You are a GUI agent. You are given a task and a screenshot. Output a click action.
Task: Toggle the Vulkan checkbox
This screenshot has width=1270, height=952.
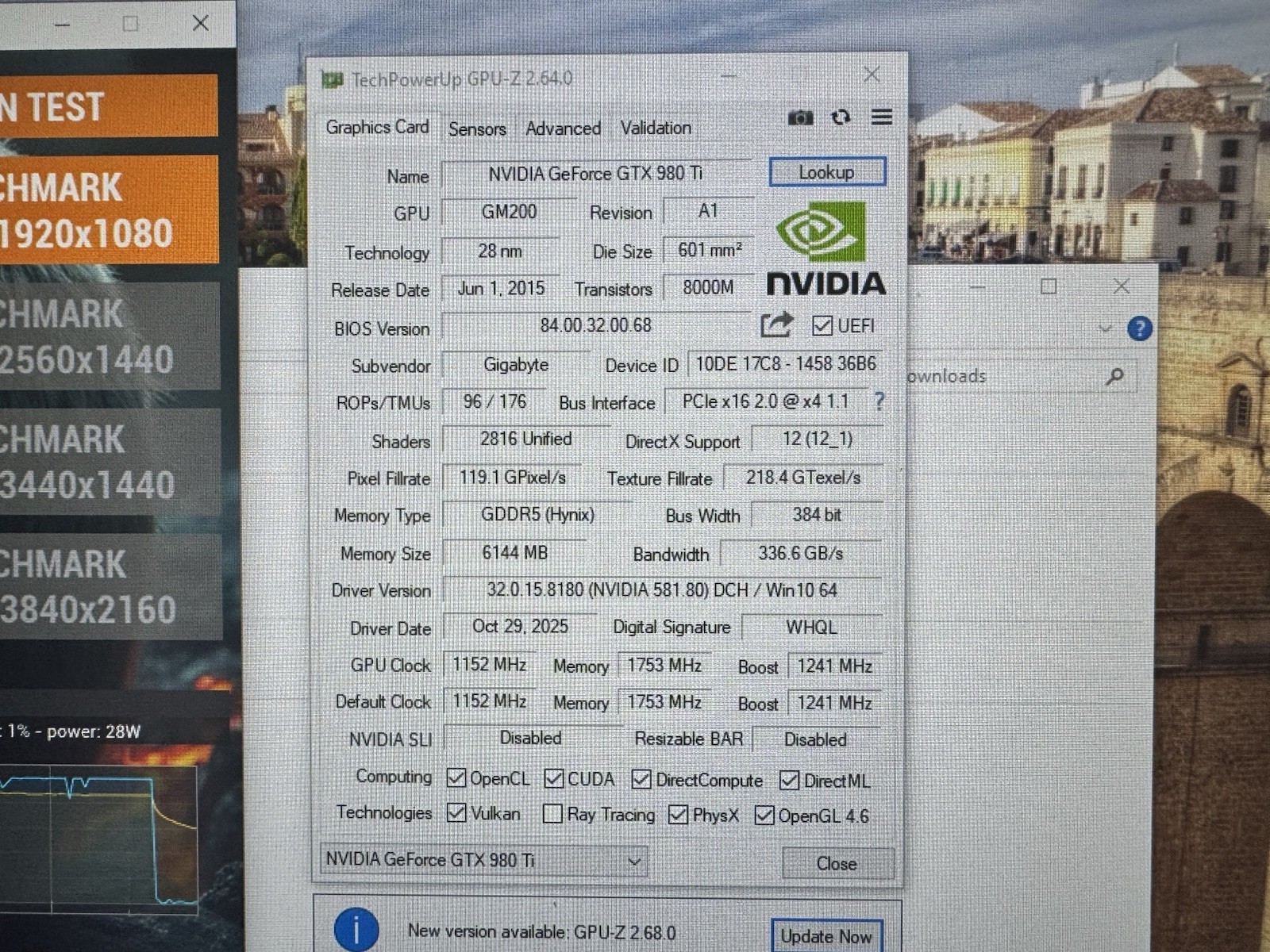point(456,812)
